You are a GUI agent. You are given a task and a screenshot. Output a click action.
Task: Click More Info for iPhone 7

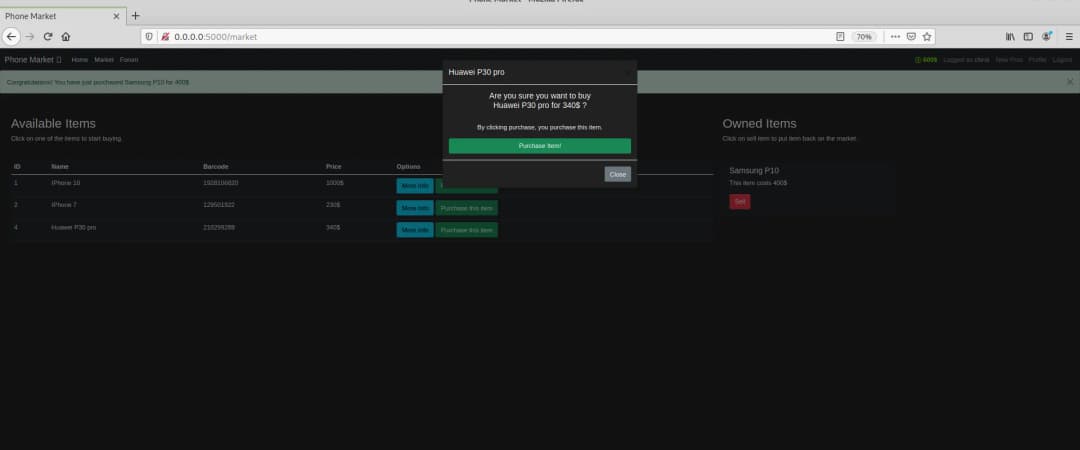(415, 208)
